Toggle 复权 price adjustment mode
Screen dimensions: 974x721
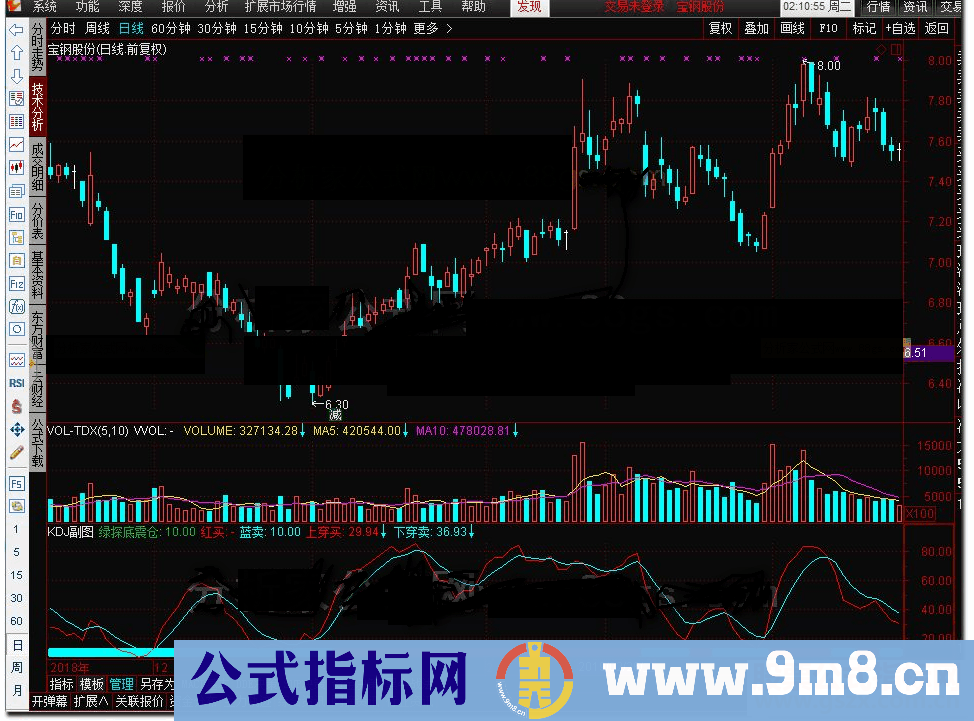click(720, 28)
